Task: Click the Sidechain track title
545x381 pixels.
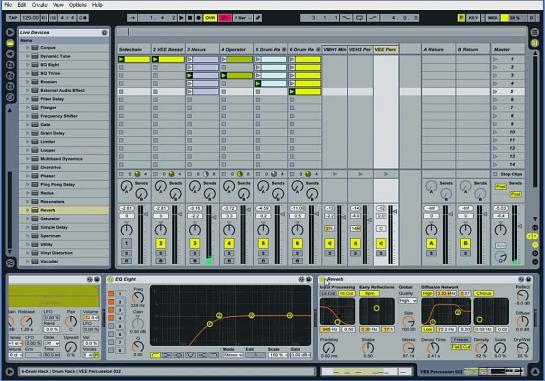Action: point(133,50)
